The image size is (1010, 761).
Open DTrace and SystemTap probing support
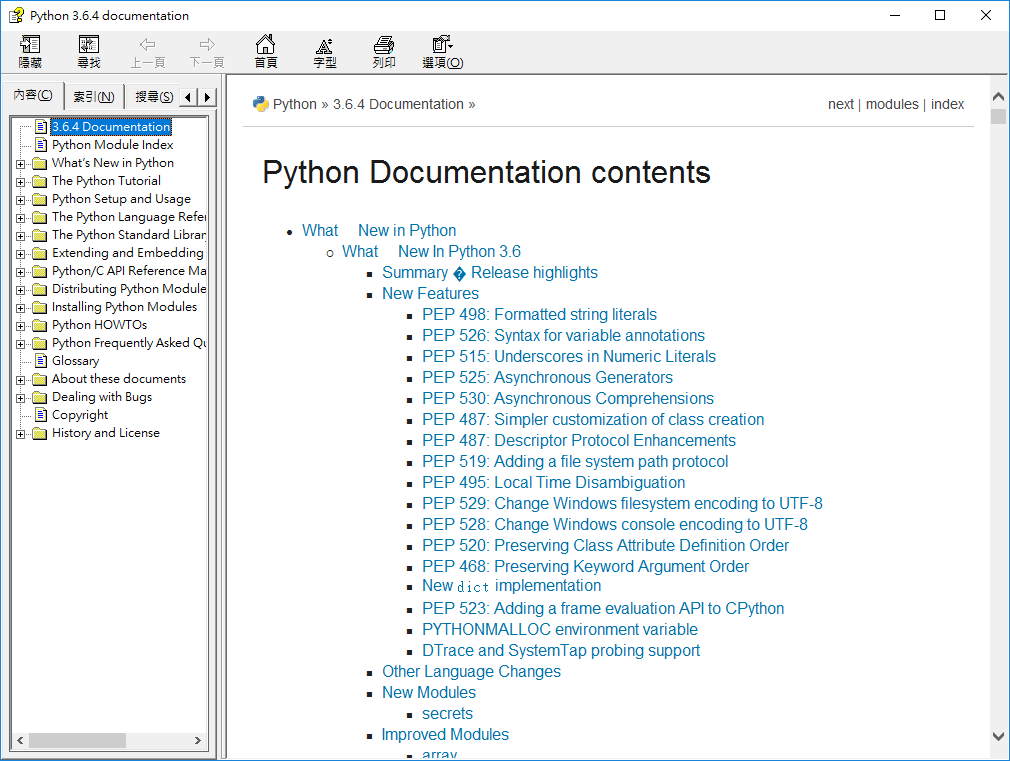click(561, 651)
